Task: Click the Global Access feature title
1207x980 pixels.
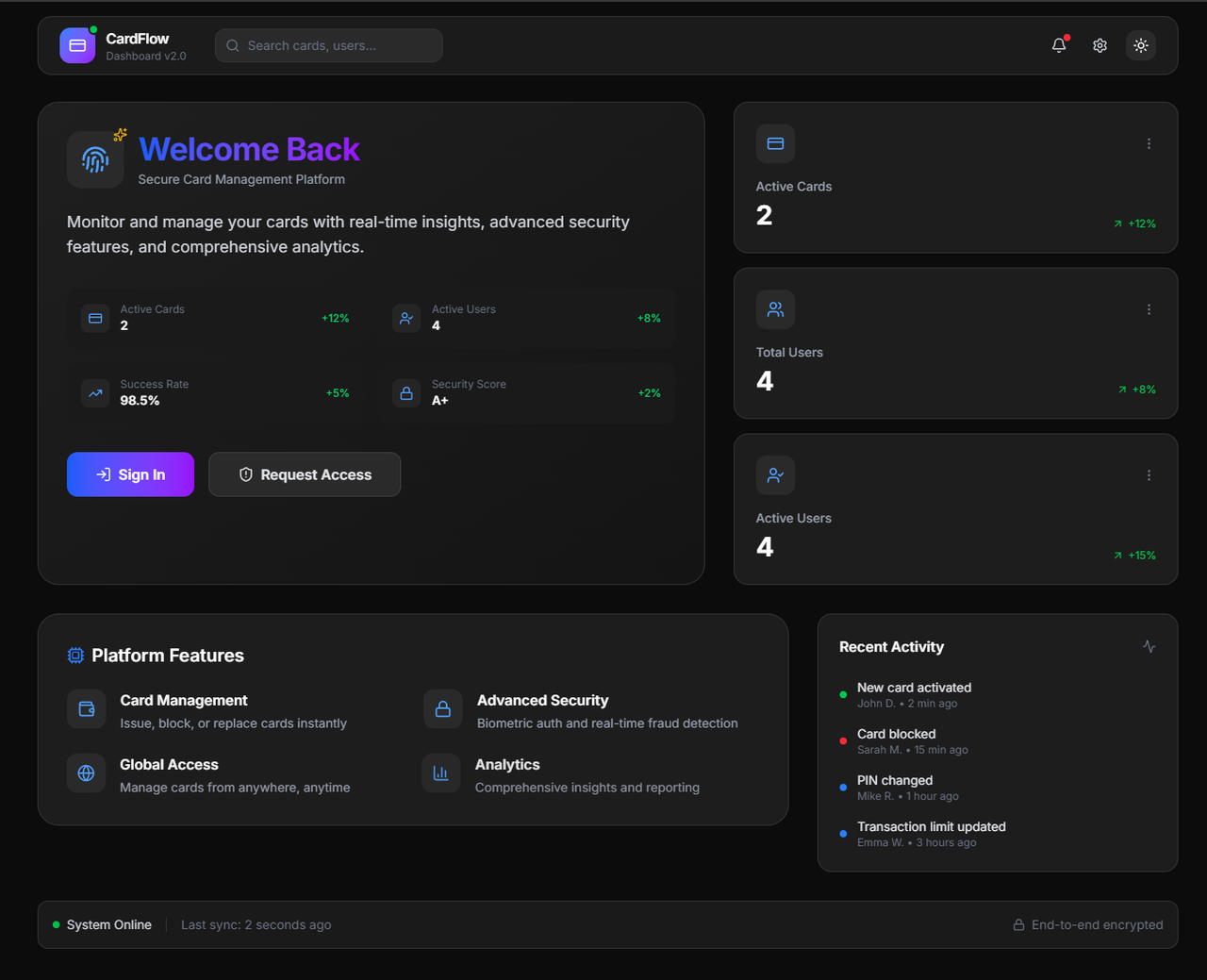Action: (x=169, y=765)
